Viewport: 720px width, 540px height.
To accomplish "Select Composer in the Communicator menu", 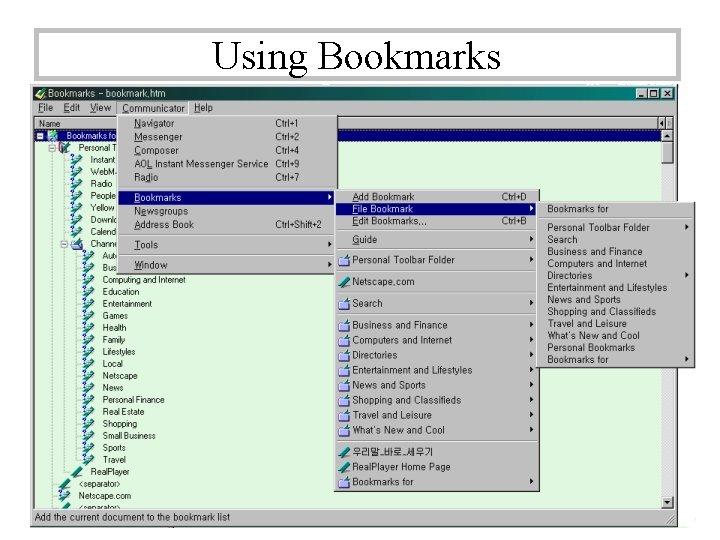I will pyautogui.click(x=227, y=150).
